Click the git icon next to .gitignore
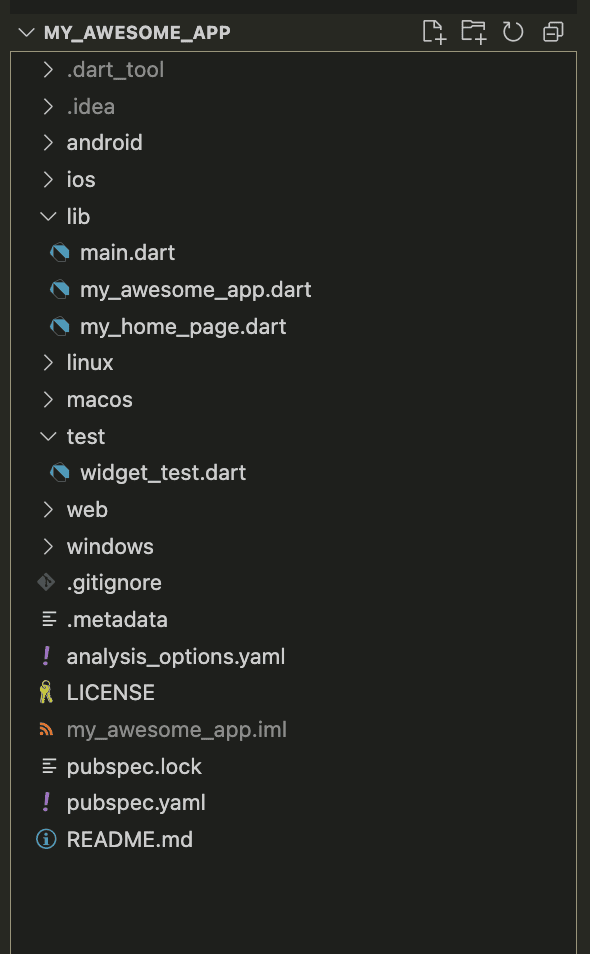590x954 pixels. [x=48, y=582]
